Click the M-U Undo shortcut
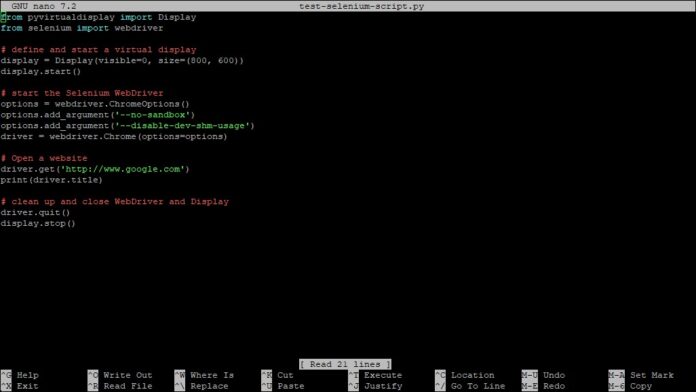Screen dimensions: 696x392 click(543, 375)
